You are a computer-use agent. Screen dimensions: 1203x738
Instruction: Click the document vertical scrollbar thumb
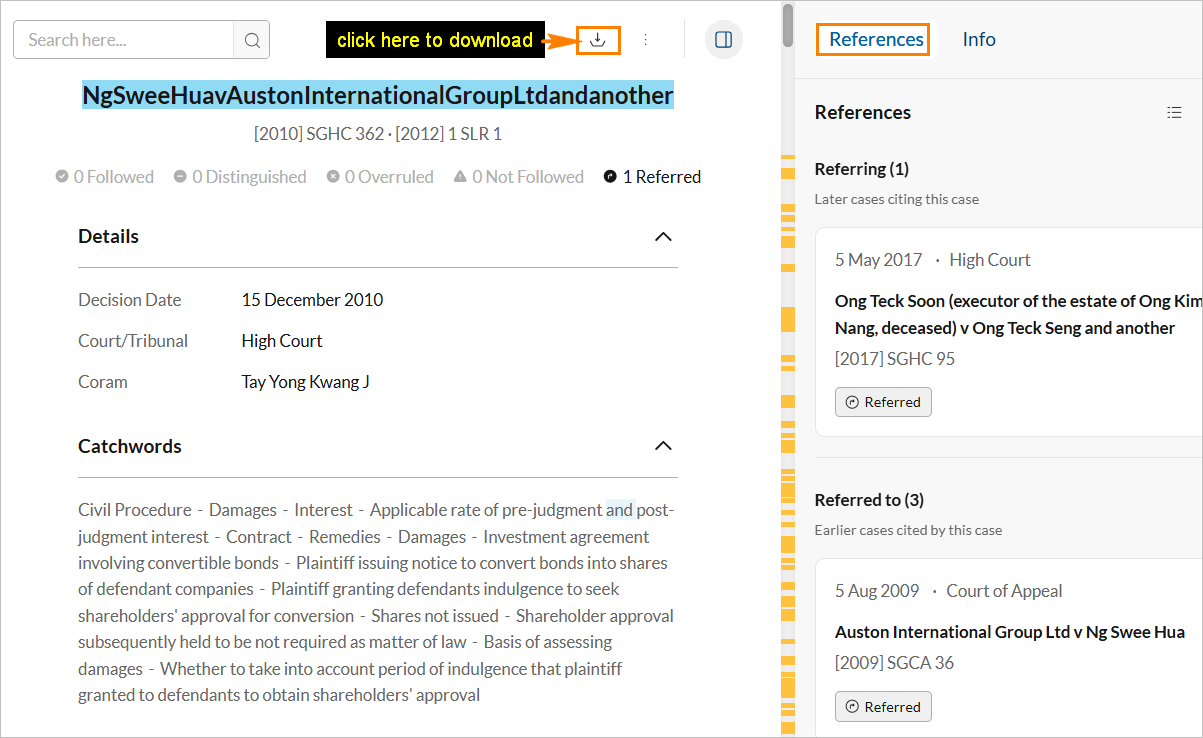coord(788,25)
